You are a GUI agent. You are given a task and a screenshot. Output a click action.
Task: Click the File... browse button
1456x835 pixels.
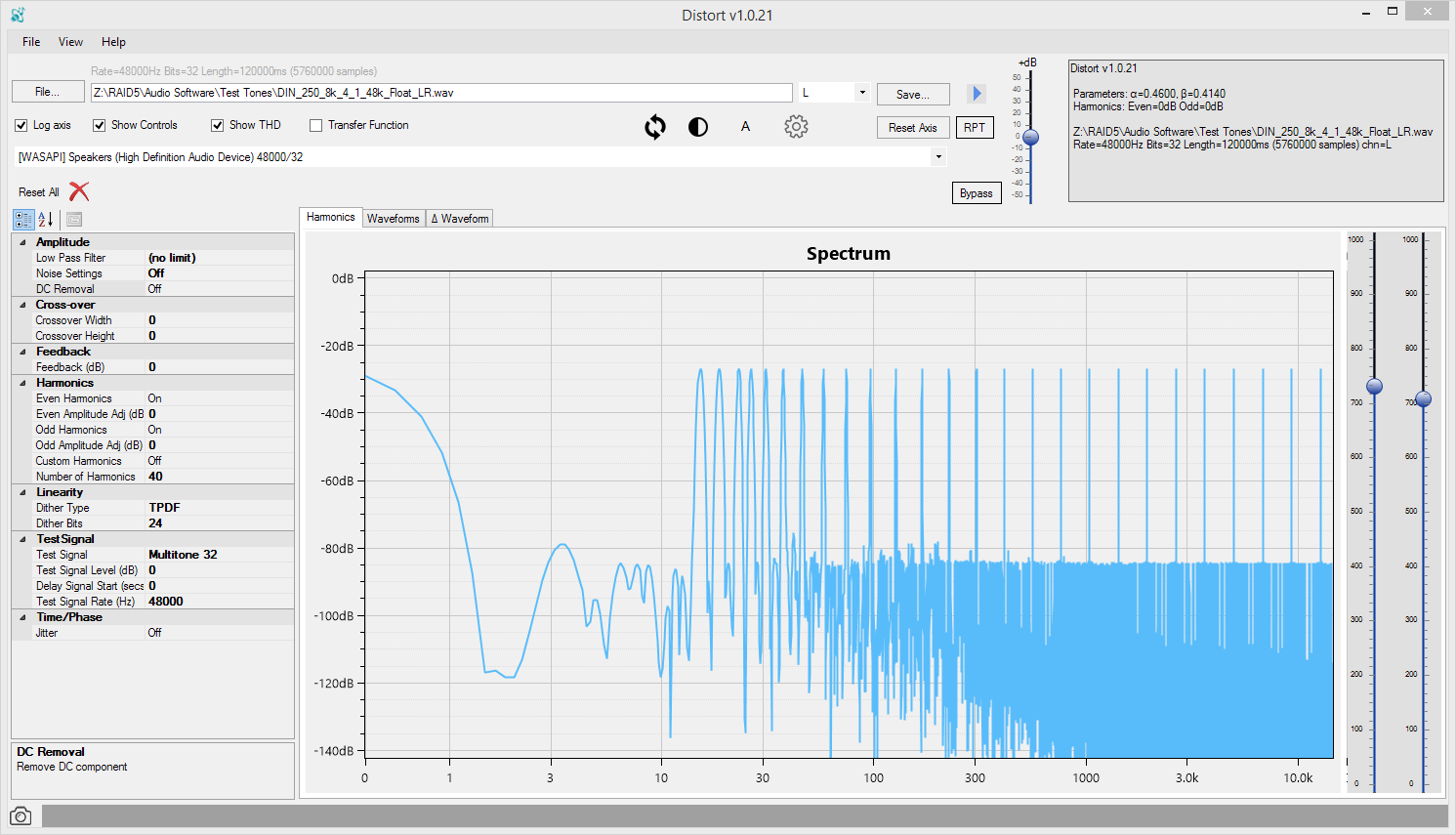pos(48,92)
